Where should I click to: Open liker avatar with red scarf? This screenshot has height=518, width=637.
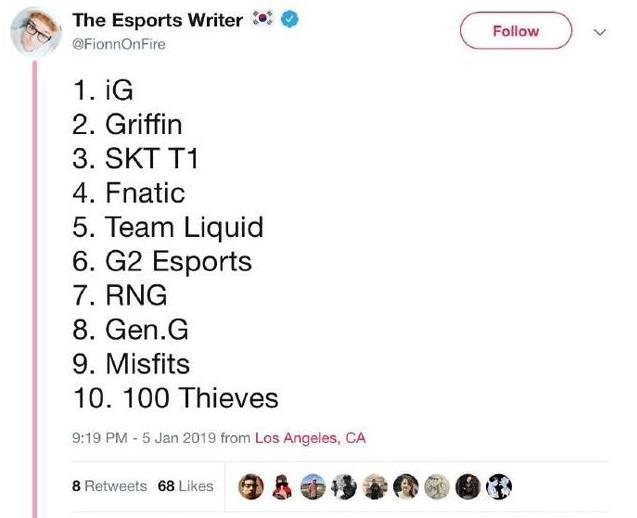coord(282,486)
